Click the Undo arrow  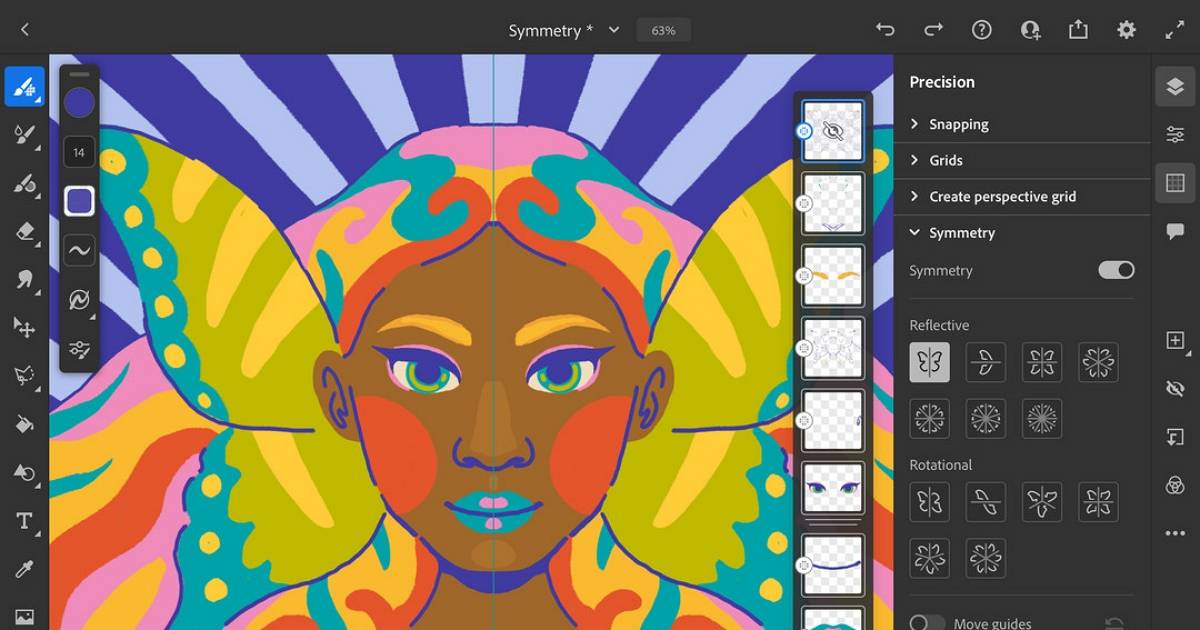(885, 30)
